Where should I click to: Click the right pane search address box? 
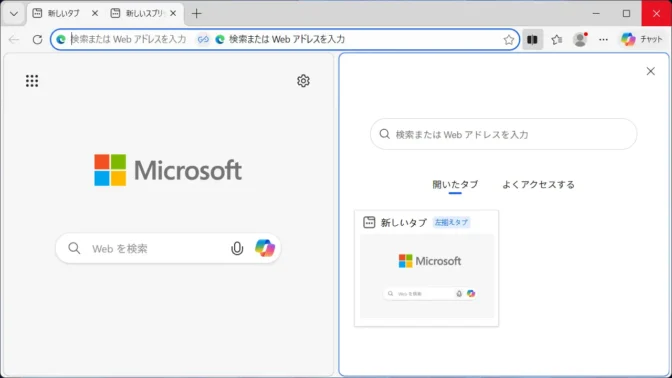(504, 134)
